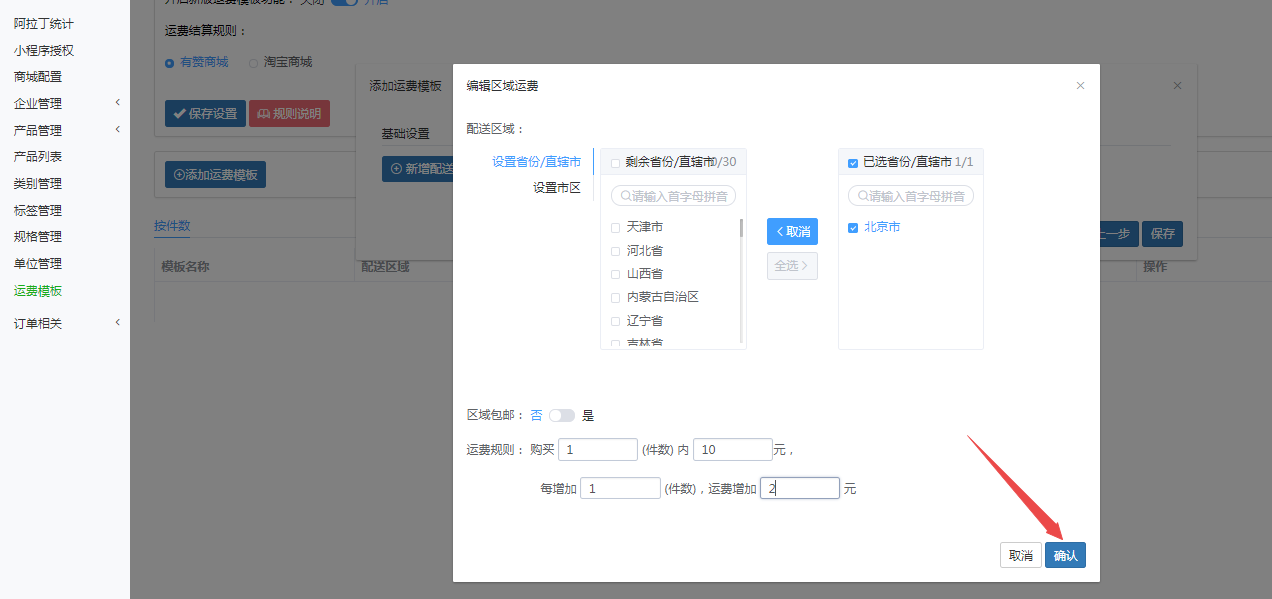Close the 编辑区域运费 dialog with X icon
1272x599 pixels.
(x=1080, y=86)
